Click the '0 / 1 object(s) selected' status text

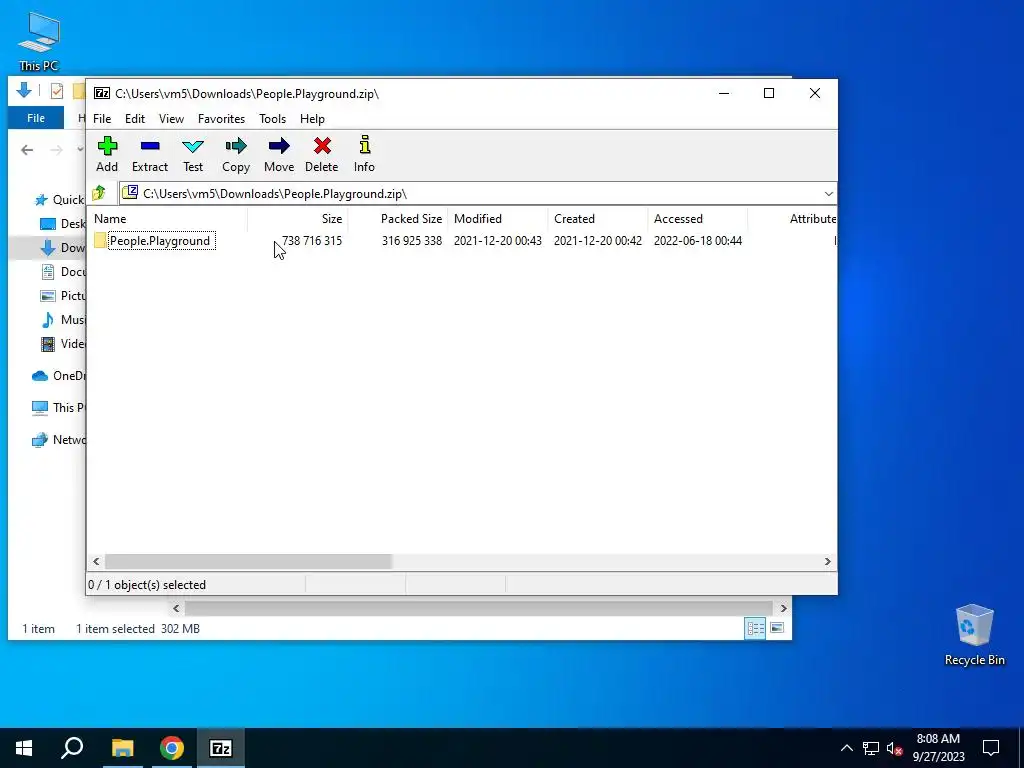pos(147,585)
